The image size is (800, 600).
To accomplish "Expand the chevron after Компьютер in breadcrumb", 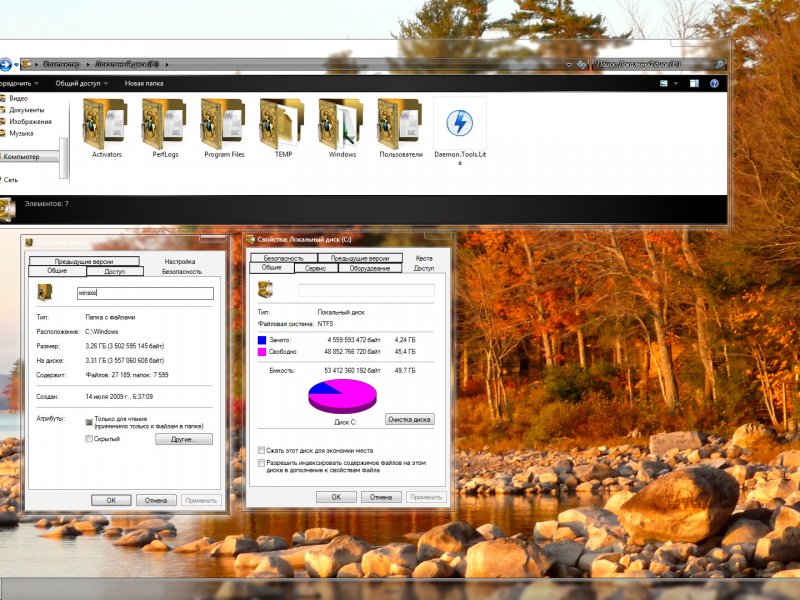I will tap(88, 64).
